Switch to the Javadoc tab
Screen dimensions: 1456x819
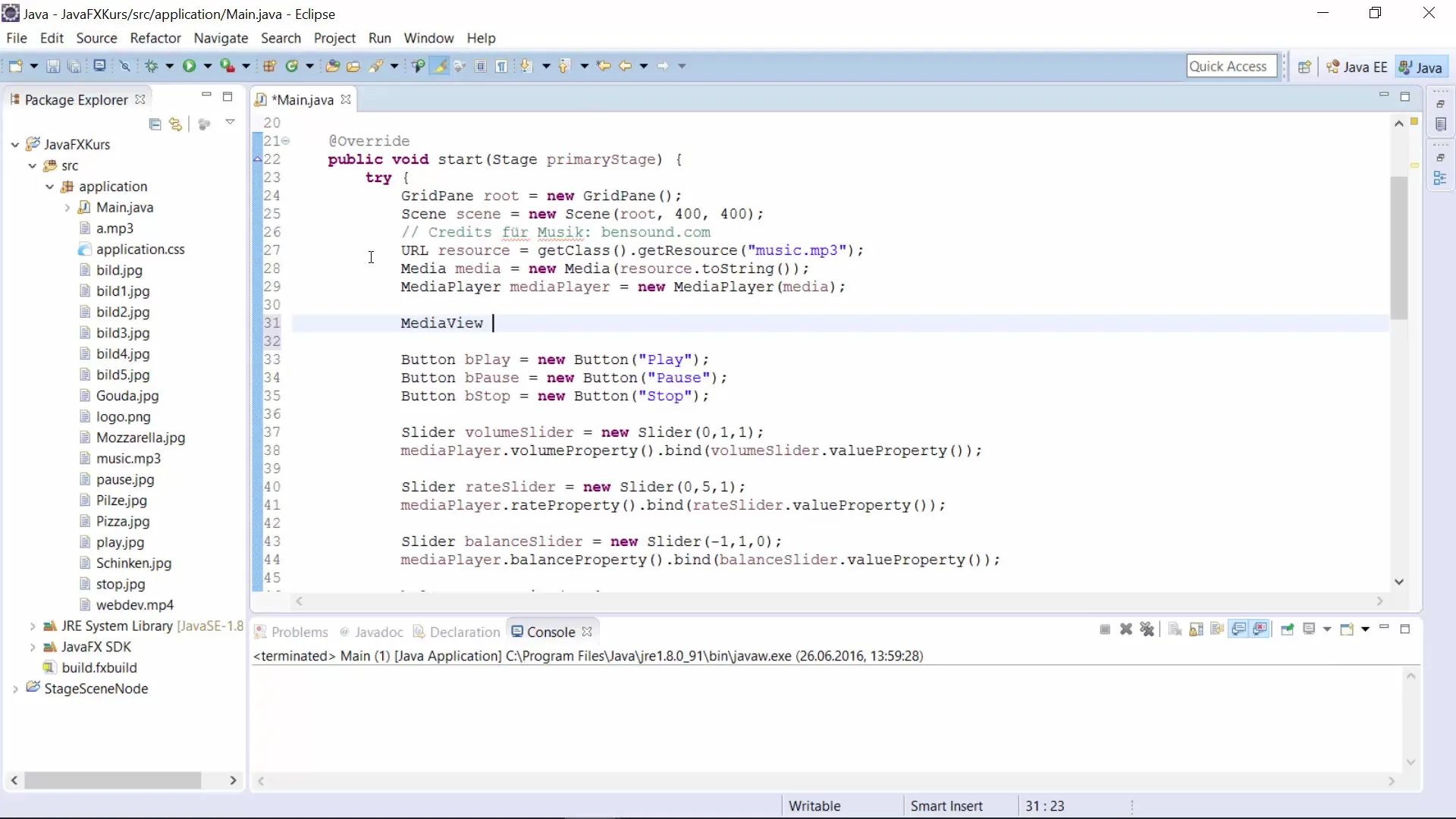click(x=372, y=632)
